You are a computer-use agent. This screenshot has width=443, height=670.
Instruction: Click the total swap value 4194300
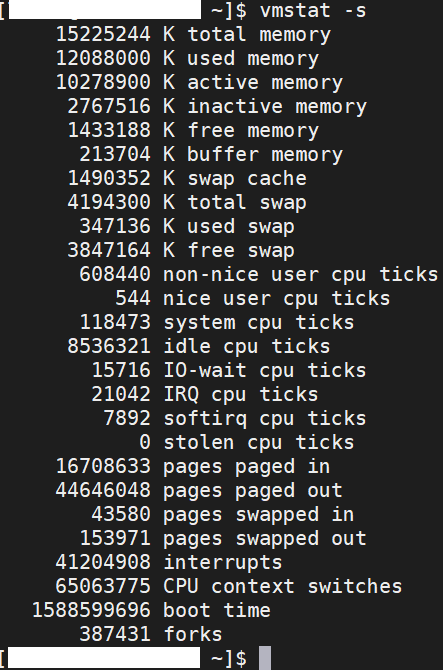click(x=109, y=202)
